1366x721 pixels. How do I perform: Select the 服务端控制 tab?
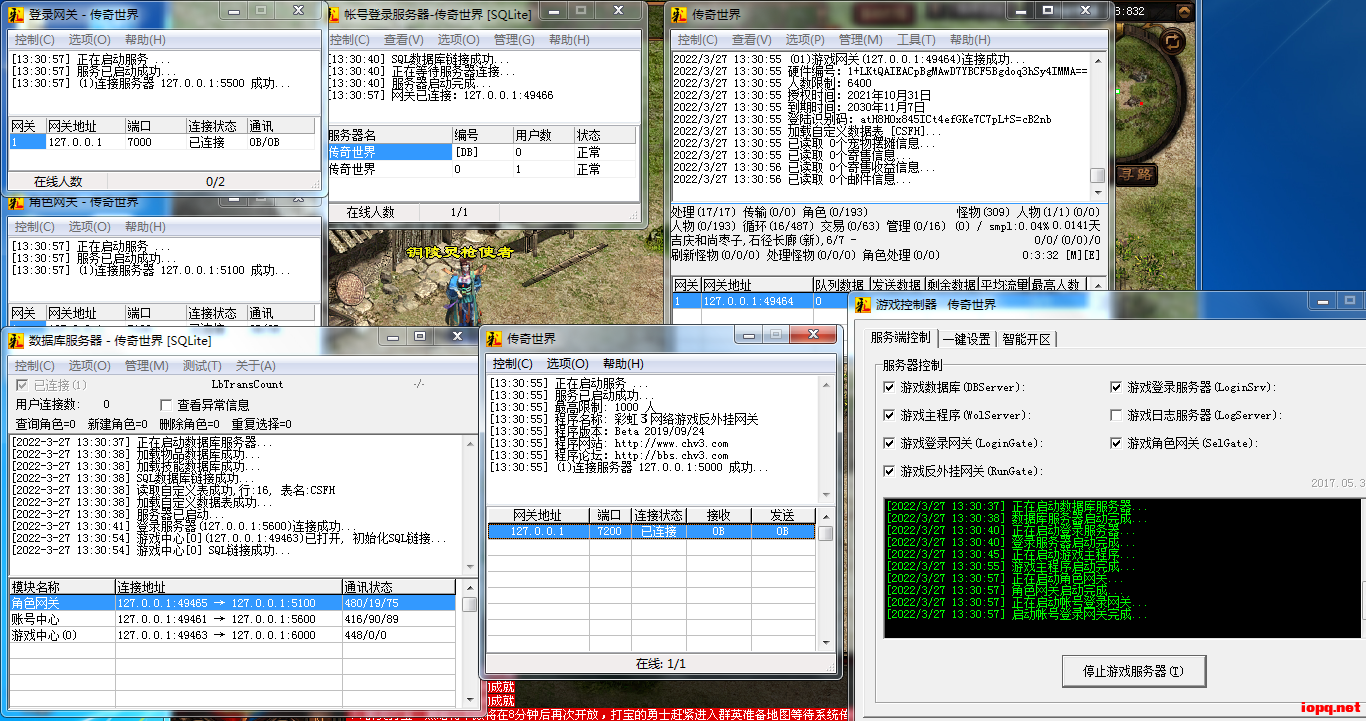click(900, 338)
